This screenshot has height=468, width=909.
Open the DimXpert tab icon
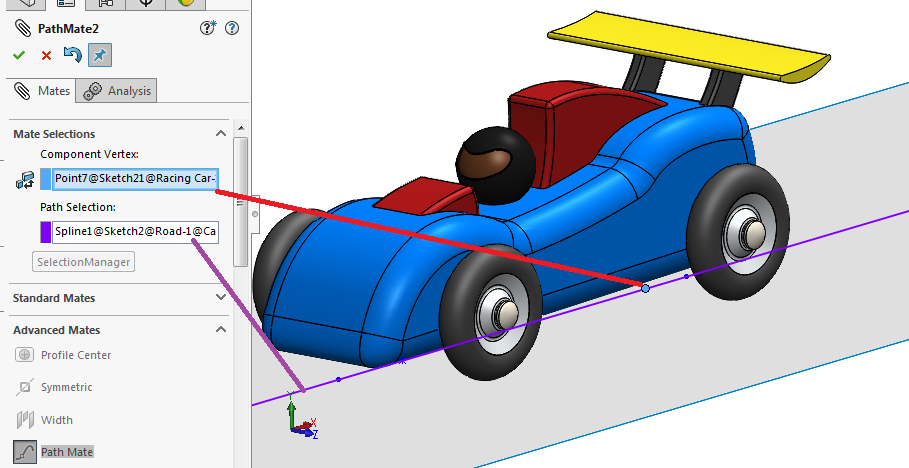[145, 3]
